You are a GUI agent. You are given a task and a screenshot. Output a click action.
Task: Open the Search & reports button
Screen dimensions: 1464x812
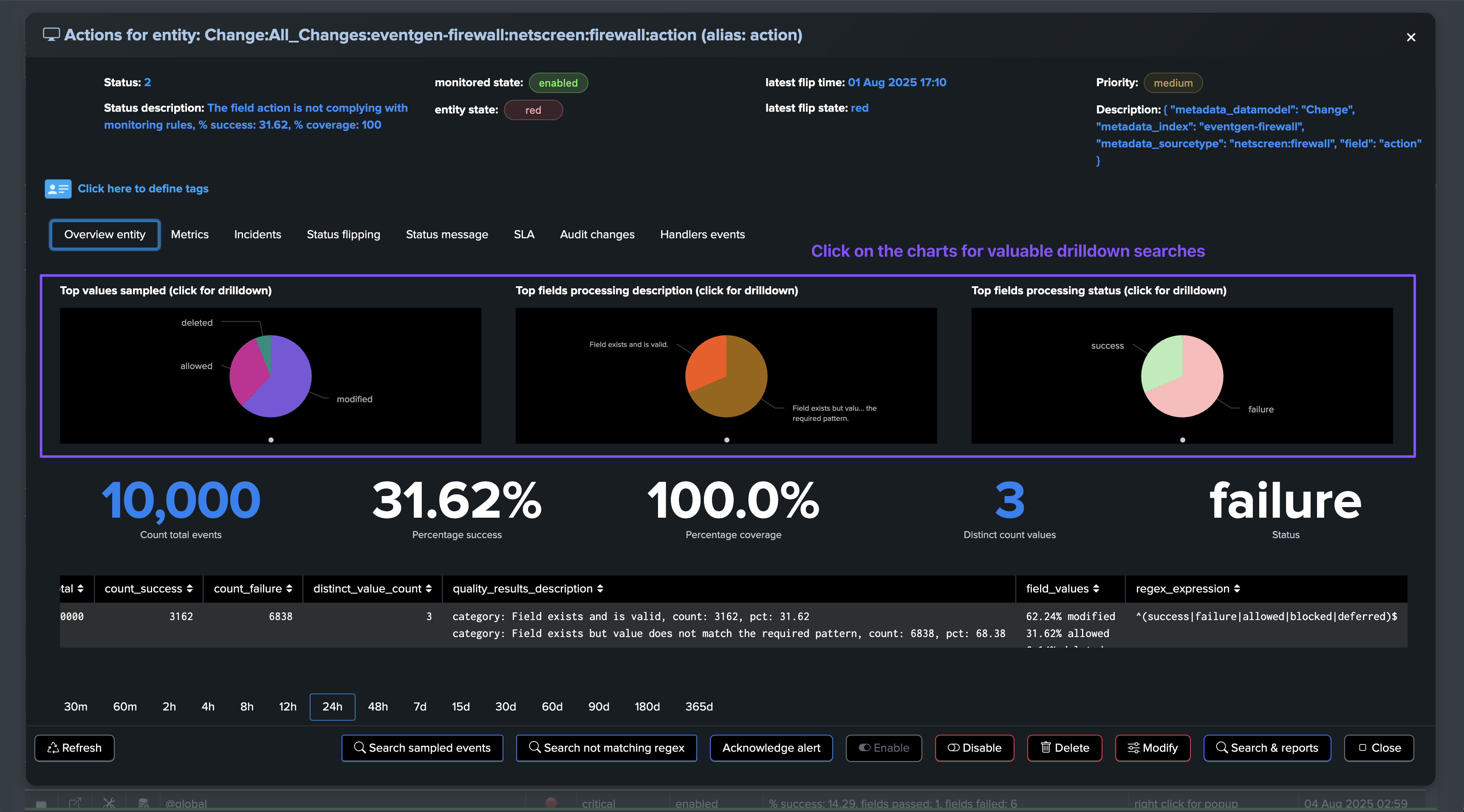pos(1267,748)
